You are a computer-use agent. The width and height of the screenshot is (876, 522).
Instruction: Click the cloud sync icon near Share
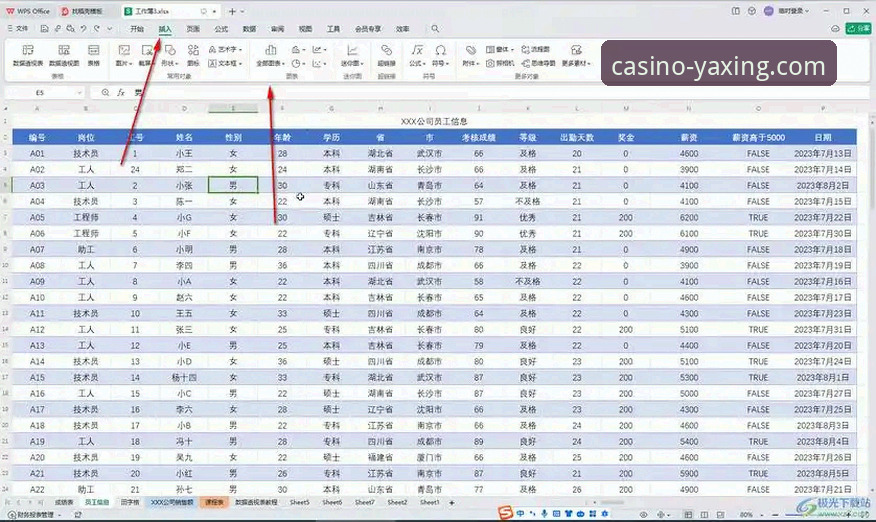(835, 29)
